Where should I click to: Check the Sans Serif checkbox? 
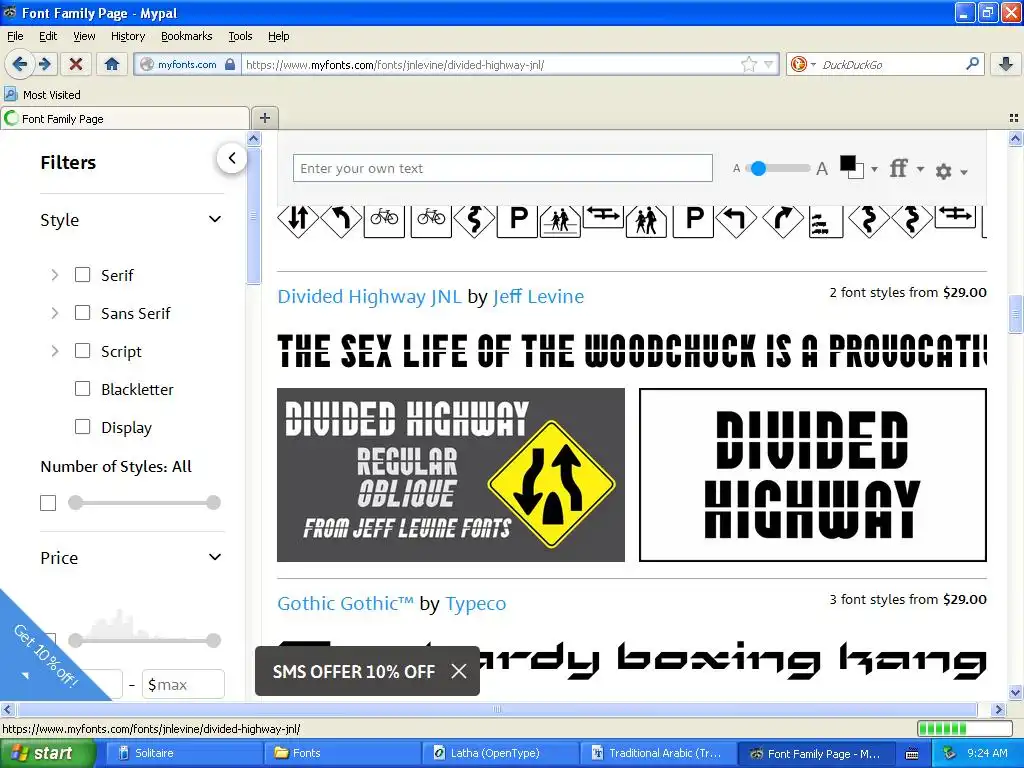point(82,312)
